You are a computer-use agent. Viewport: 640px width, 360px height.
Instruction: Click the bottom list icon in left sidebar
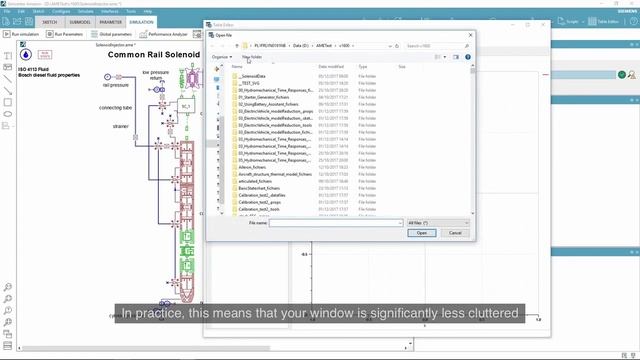click(x=7, y=346)
